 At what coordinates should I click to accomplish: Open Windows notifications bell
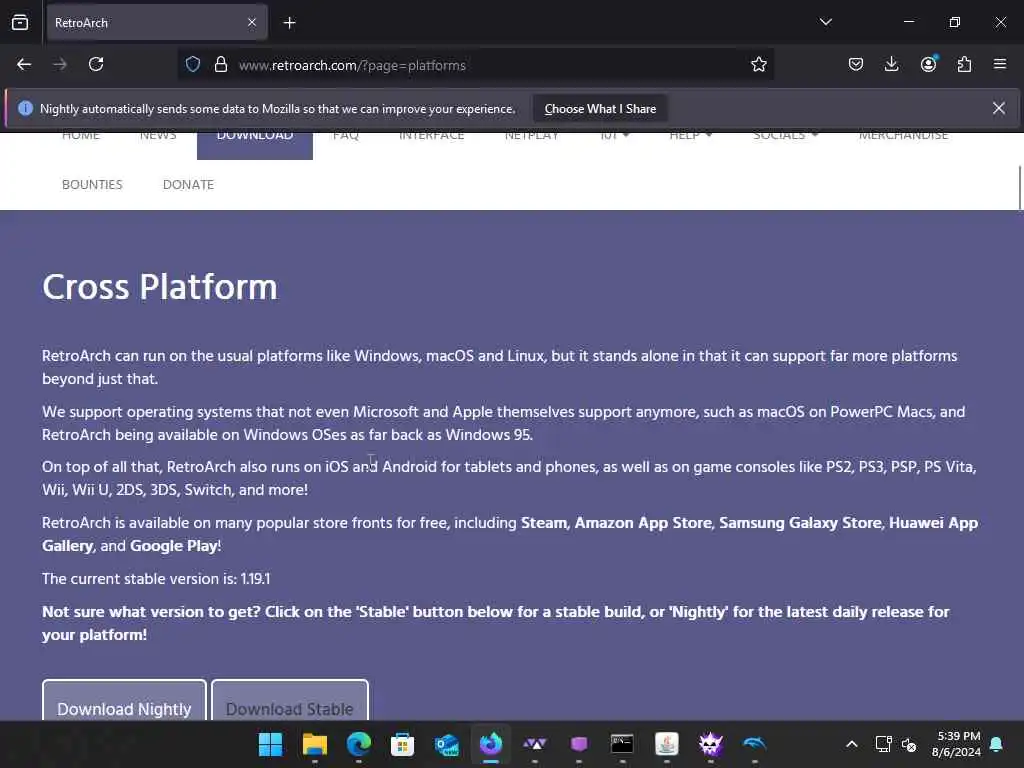[x=996, y=744]
